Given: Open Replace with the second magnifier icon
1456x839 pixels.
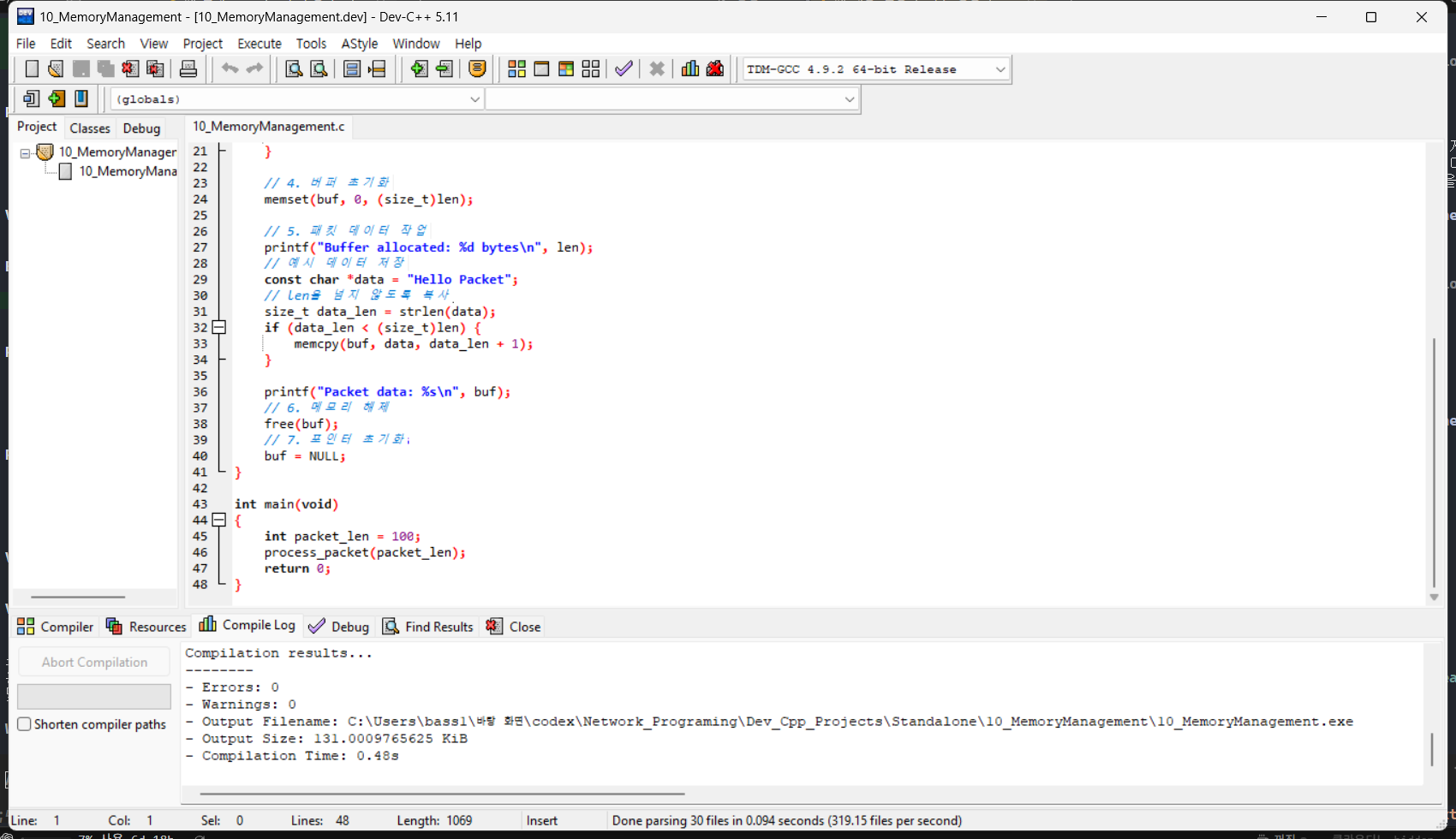Looking at the screenshot, I should pyautogui.click(x=319, y=69).
